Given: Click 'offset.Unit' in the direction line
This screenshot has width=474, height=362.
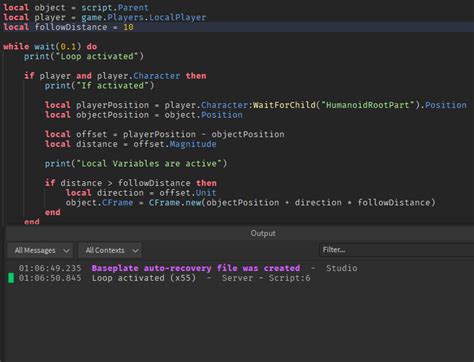Looking at the screenshot, I should pyautogui.click(x=188, y=193).
